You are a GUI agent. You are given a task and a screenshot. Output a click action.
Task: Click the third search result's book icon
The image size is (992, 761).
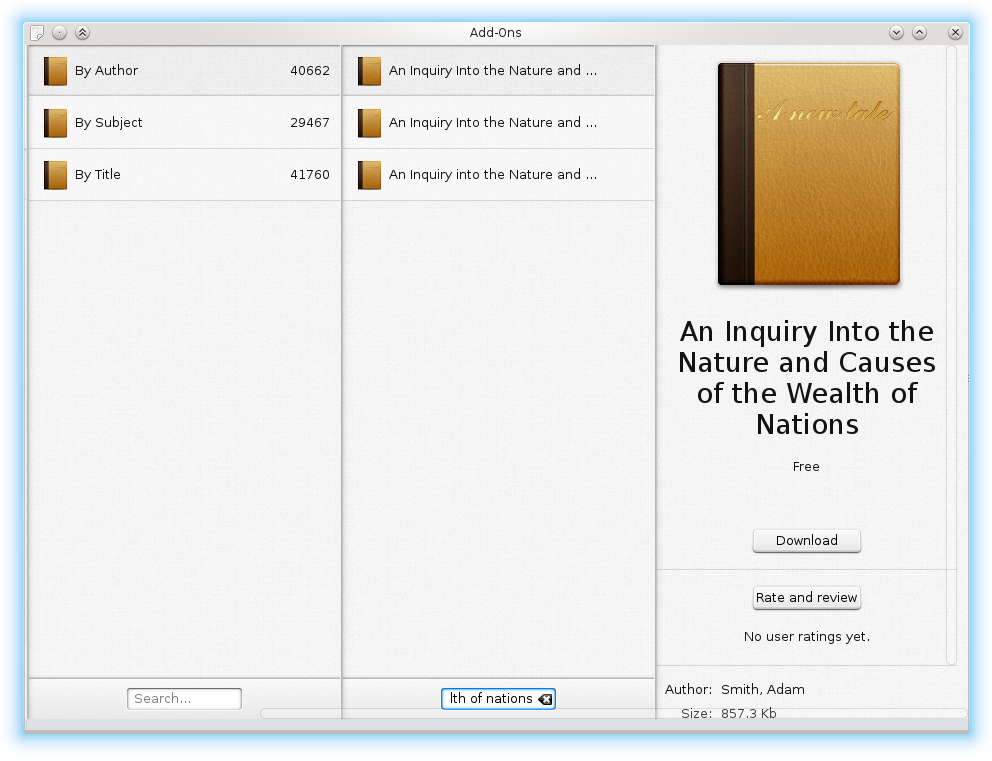[369, 175]
